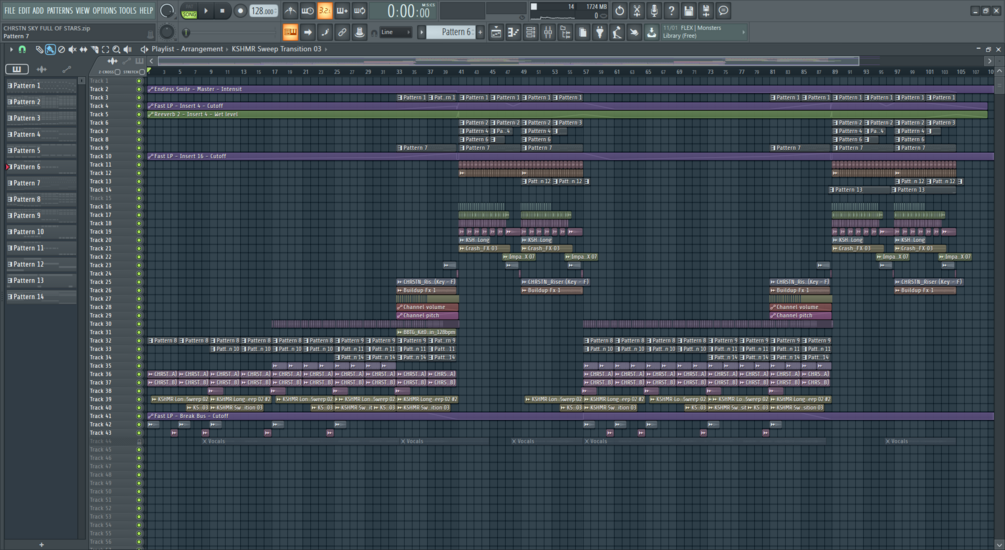1005x550 pixels.
Task: Open the Channel rack window
Action: (531, 32)
